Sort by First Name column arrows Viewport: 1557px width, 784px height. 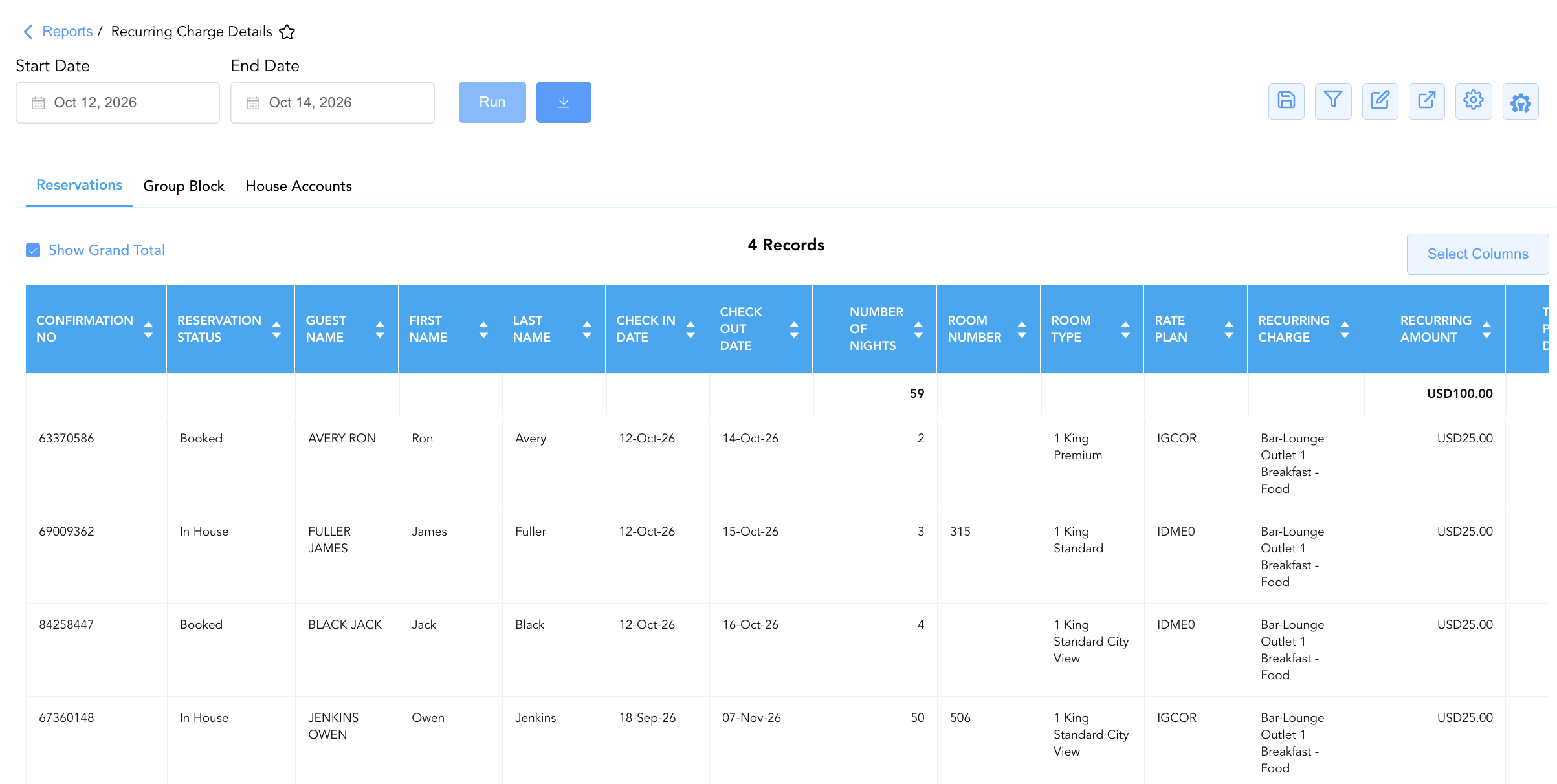tap(483, 330)
